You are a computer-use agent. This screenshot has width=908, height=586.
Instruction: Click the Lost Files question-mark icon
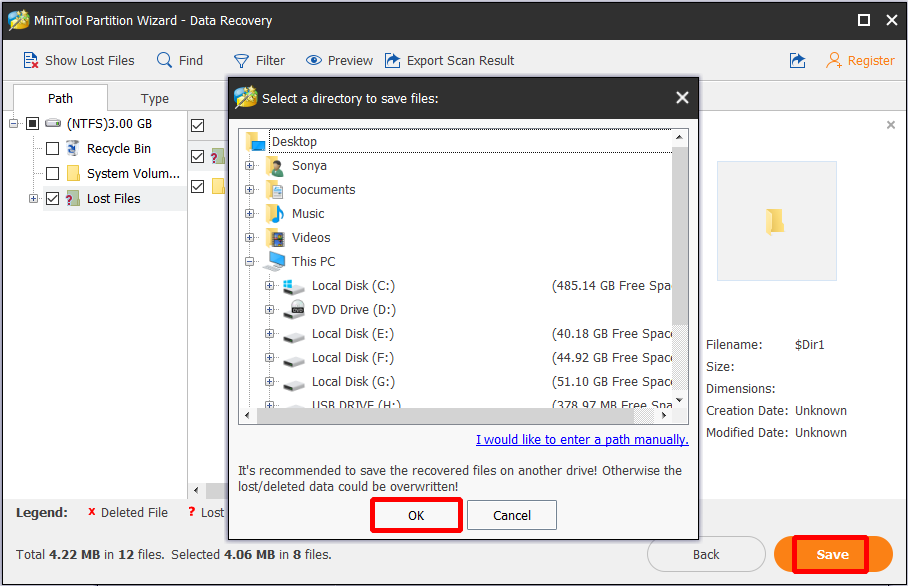pos(73,198)
